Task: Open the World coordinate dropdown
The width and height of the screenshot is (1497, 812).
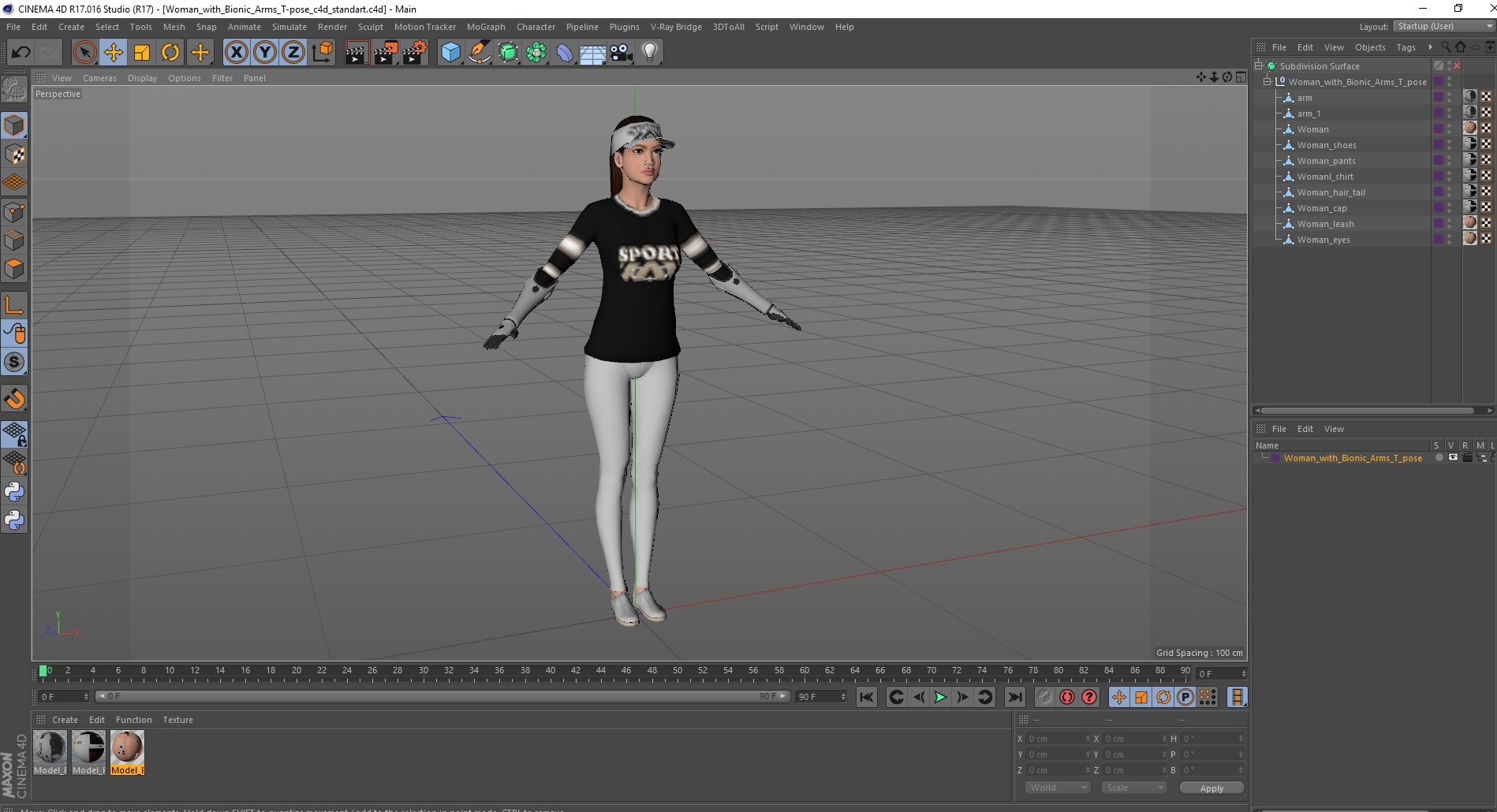Action: click(x=1058, y=788)
